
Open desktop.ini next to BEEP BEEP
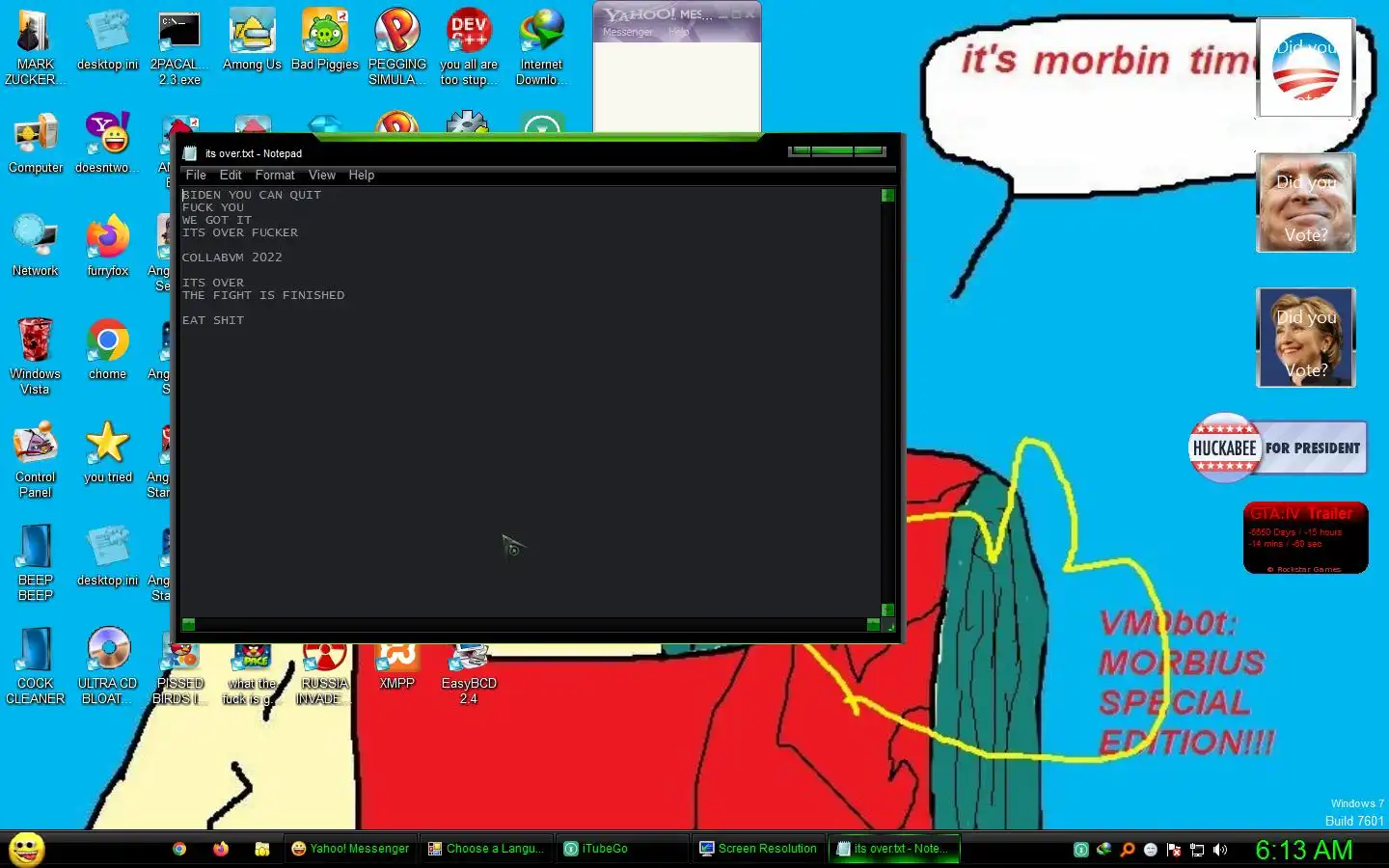(x=107, y=556)
